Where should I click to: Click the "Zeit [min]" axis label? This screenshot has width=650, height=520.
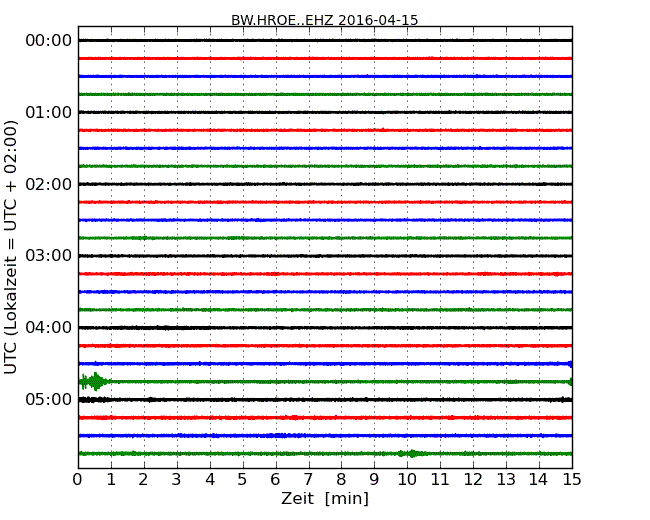325,498
